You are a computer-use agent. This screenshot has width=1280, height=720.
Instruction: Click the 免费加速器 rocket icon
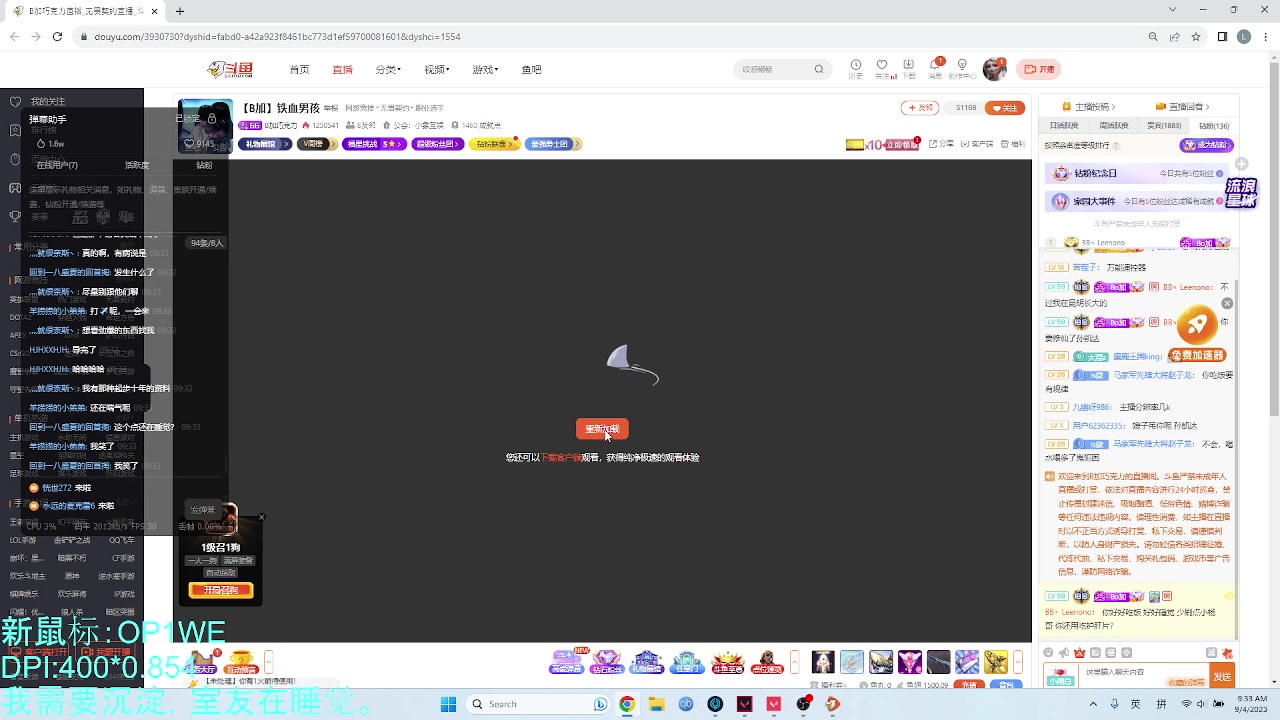1197,324
